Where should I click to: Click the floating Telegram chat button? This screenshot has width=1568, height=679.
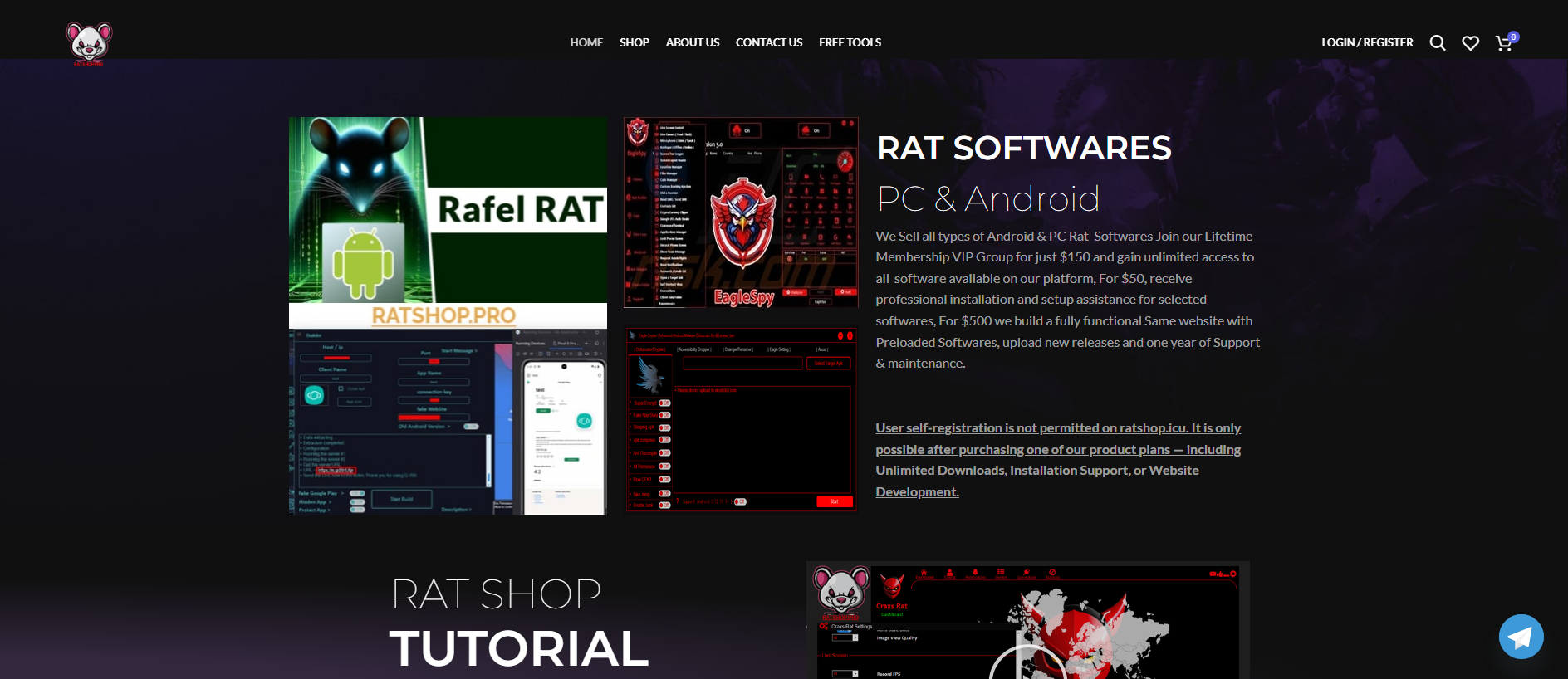click(1521, 637)
